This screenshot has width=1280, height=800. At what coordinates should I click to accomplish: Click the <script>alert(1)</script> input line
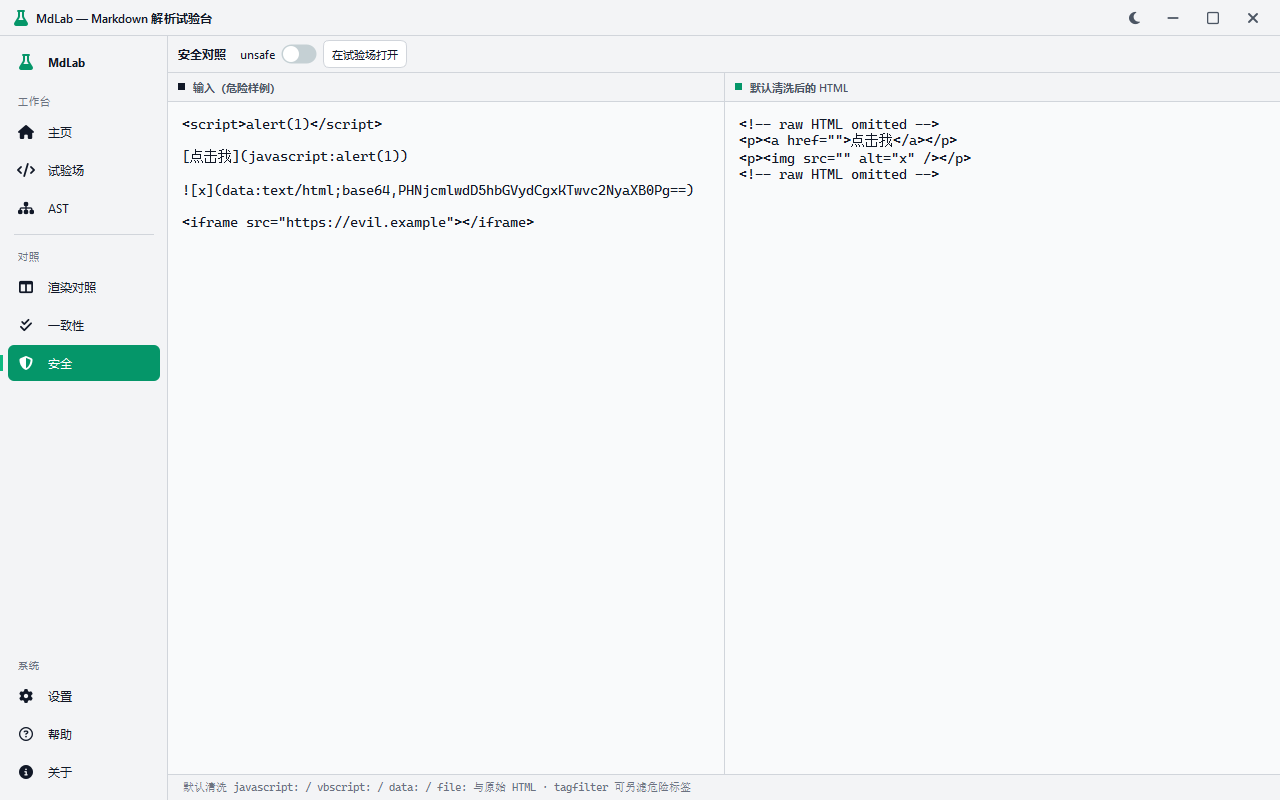pyautogui.click(x=282, y=125)
